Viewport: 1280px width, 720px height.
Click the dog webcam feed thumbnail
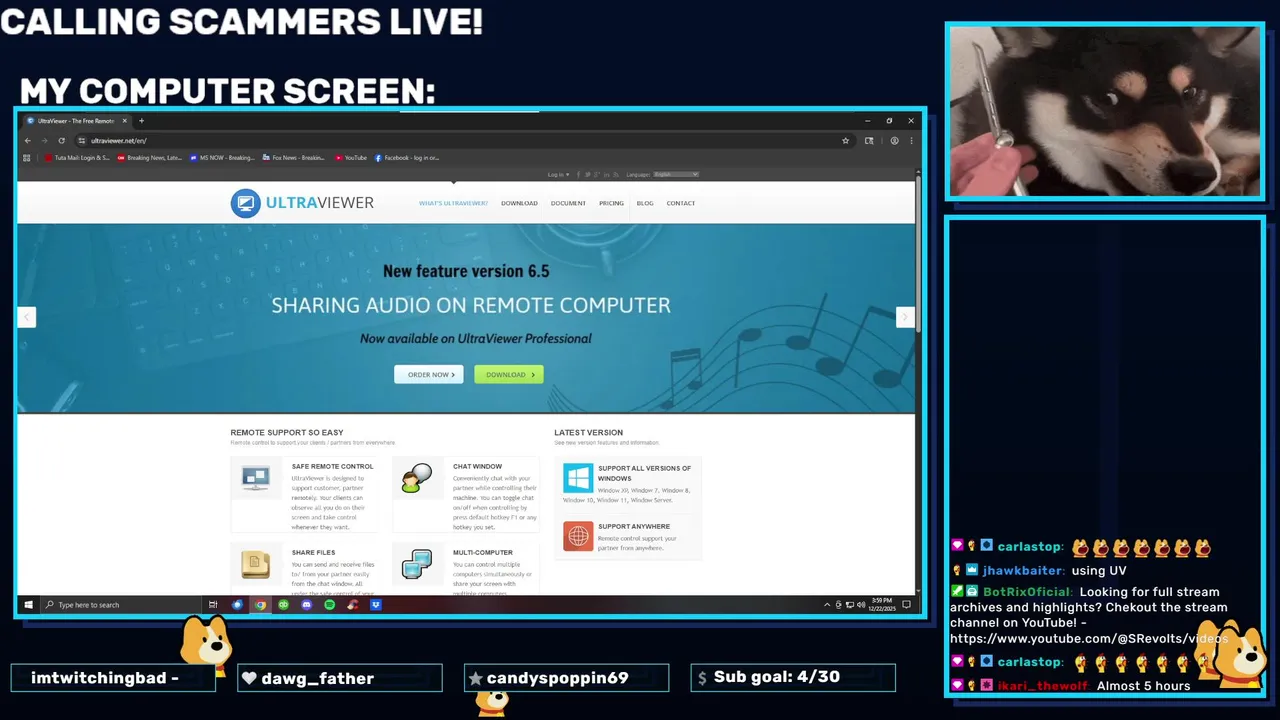[x=1105, y=111]
